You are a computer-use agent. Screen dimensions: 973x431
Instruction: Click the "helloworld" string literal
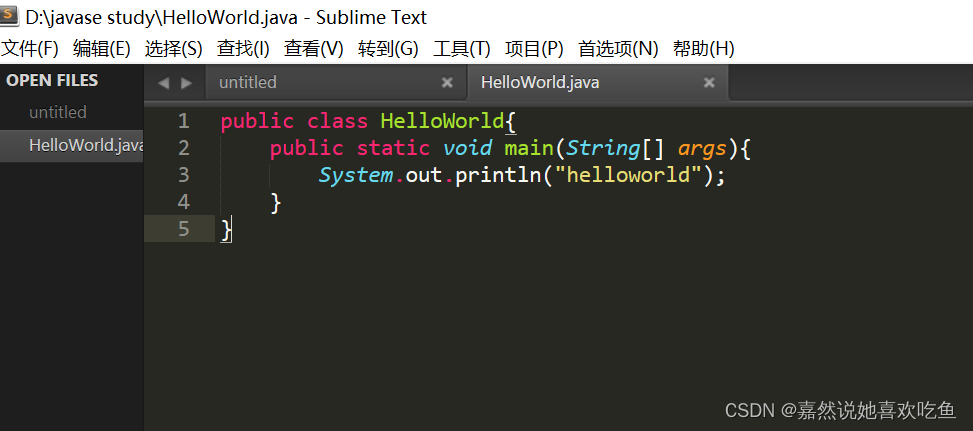coord(628,175)
